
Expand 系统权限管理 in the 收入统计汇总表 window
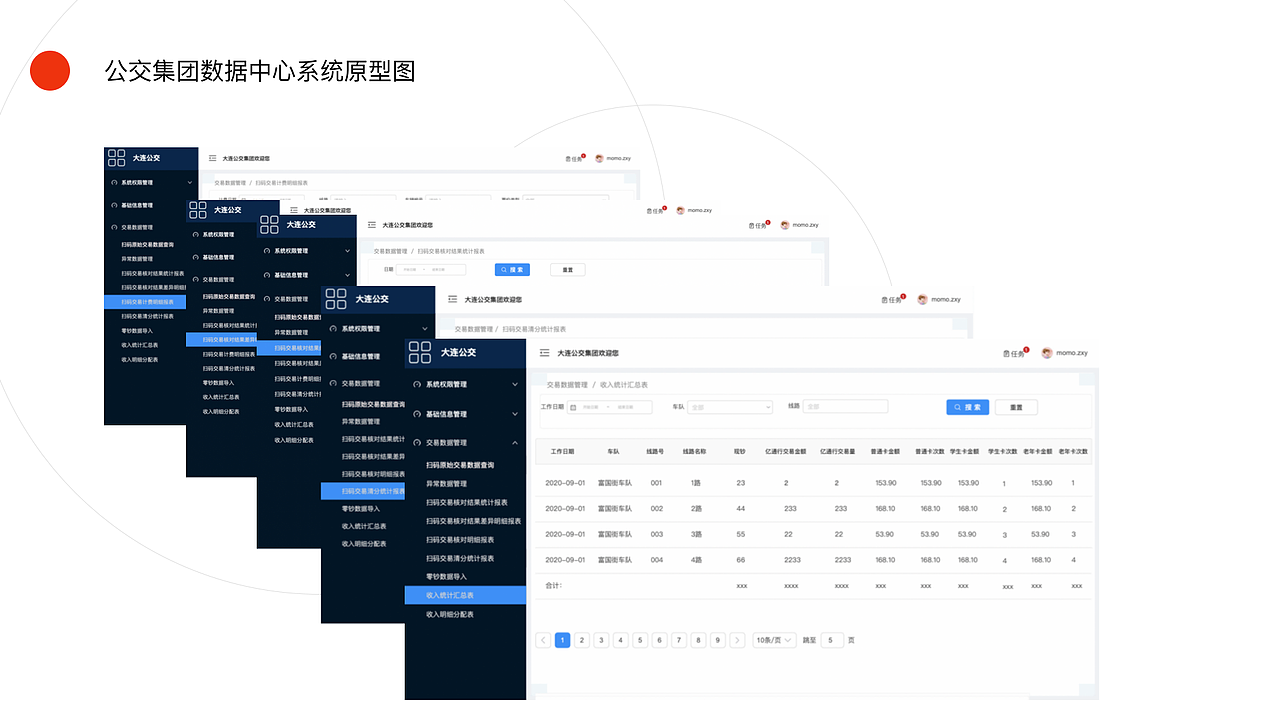[x=515, y=384]
